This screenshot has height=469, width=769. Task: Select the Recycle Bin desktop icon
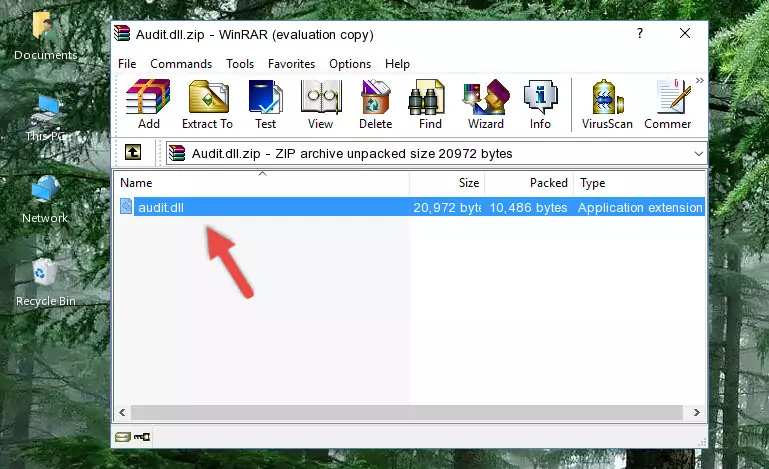point(46,283)
